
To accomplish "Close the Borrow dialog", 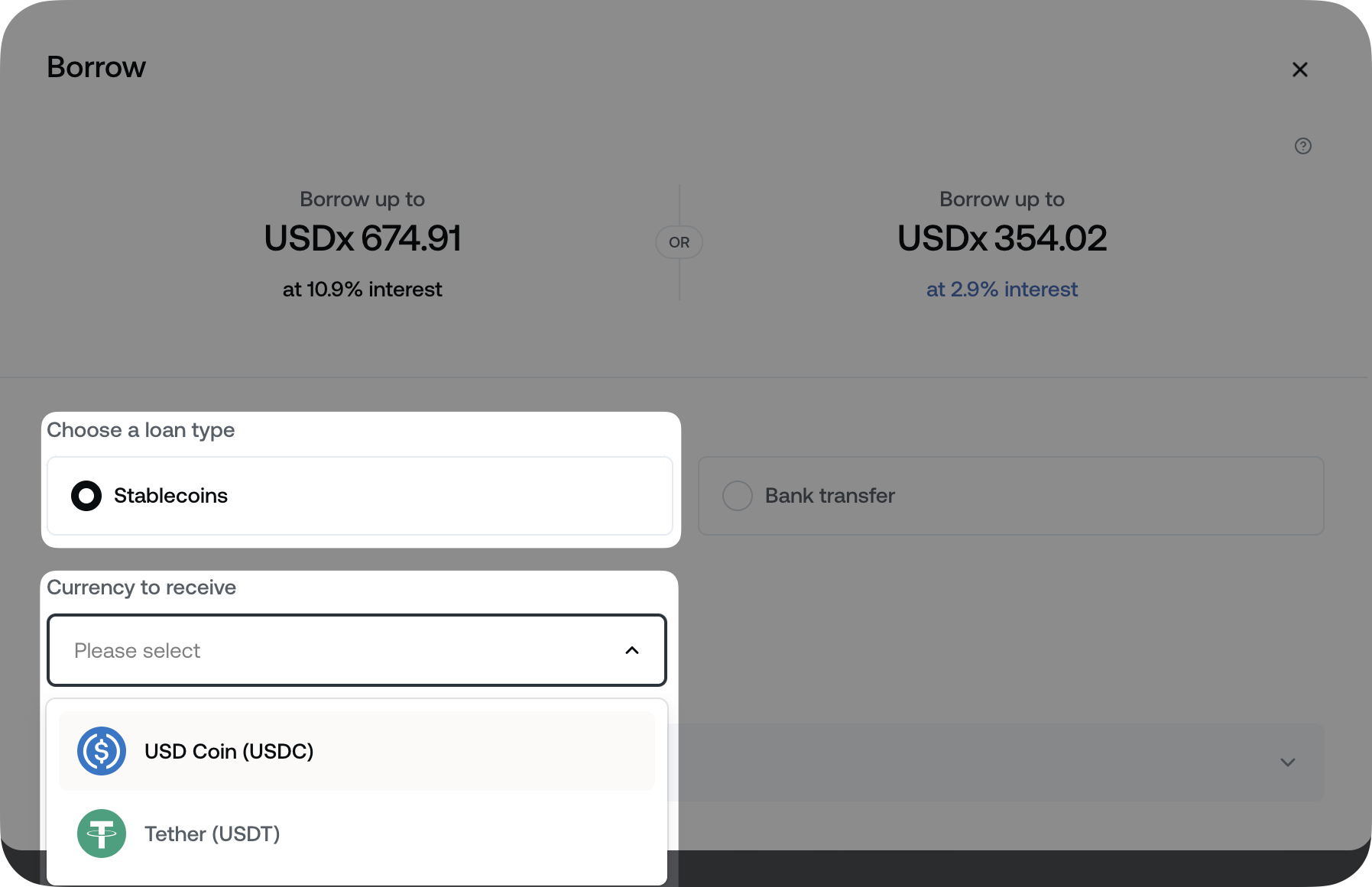I will pos(1299,70).
